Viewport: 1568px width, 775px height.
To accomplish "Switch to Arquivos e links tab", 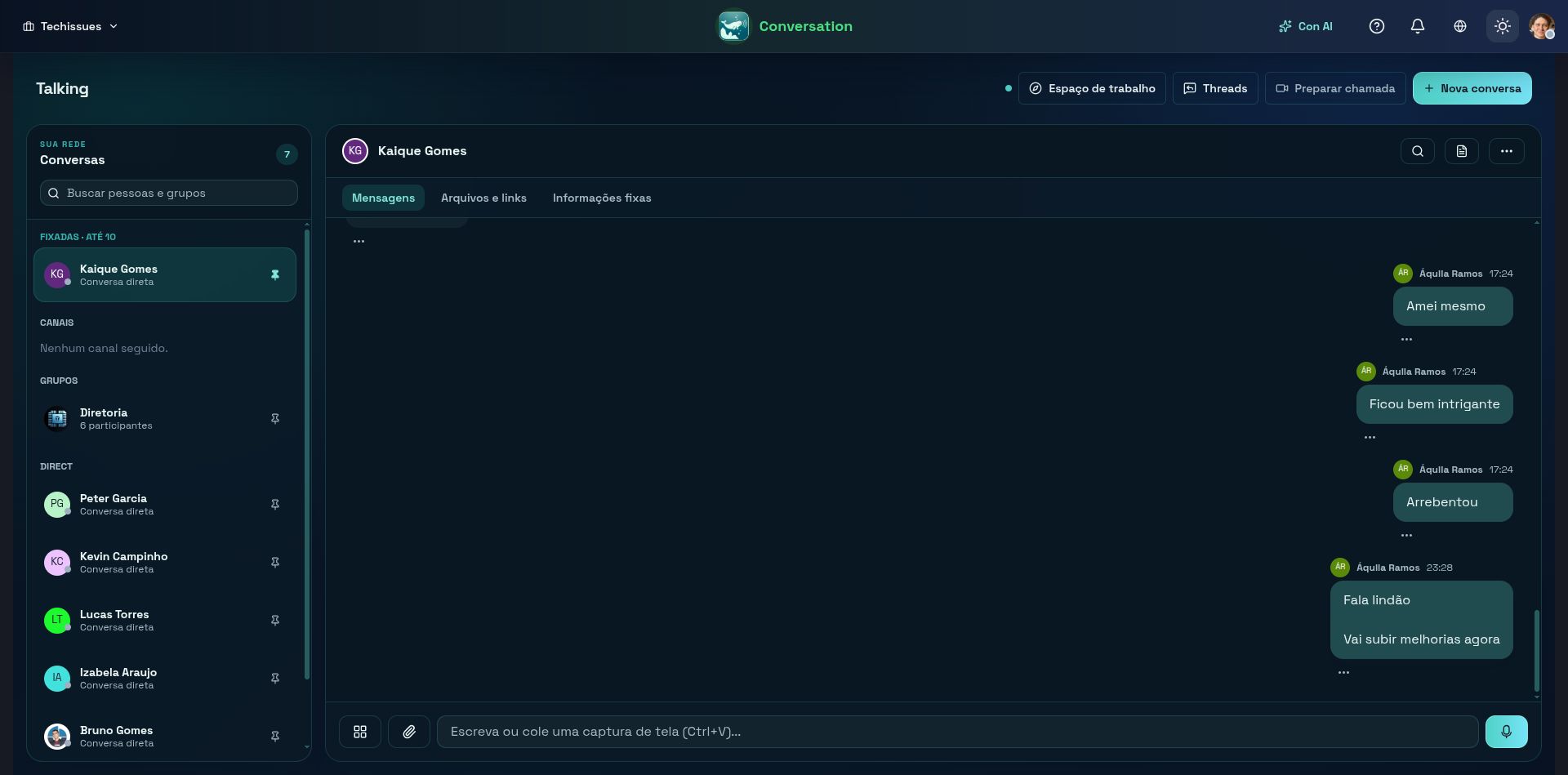I will (483, 198).
